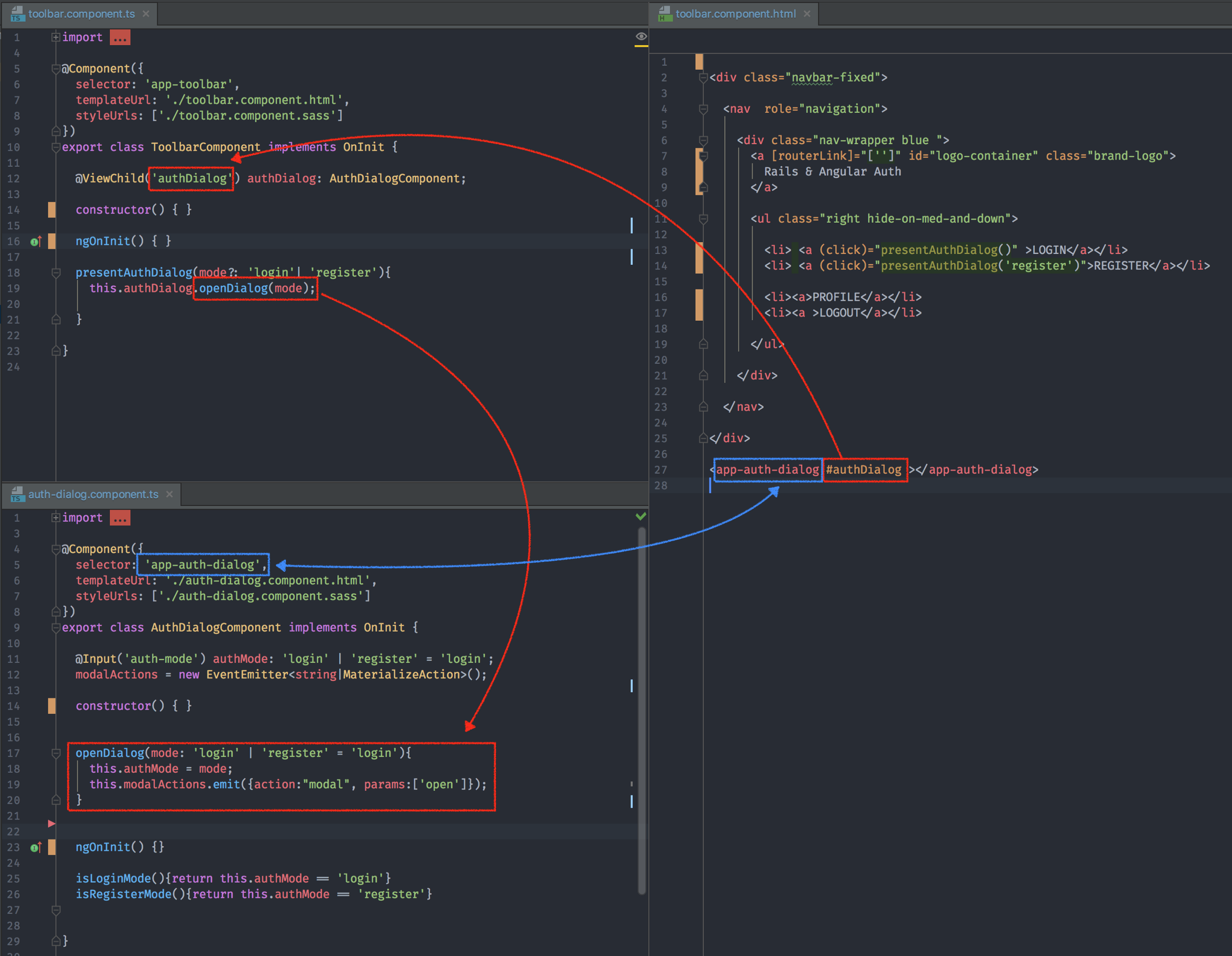Image resolution: width=1232 pixels, height=956 pixels.
Task: Close the toolbar.component.ts tab
Action: [x=146, y=13]
